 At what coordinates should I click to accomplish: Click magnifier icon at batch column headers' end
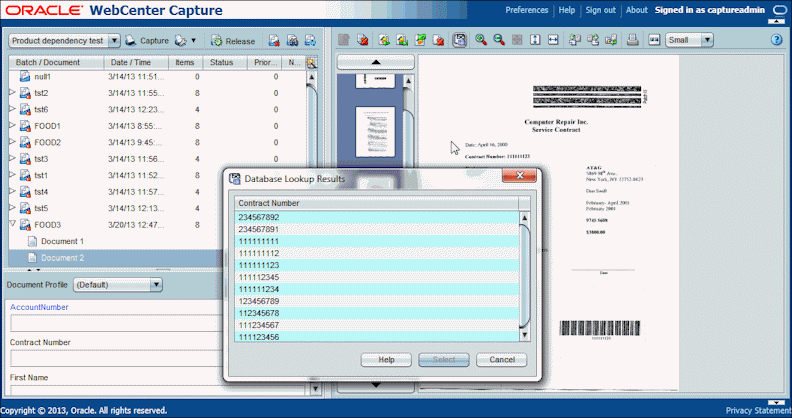(312, 63)
